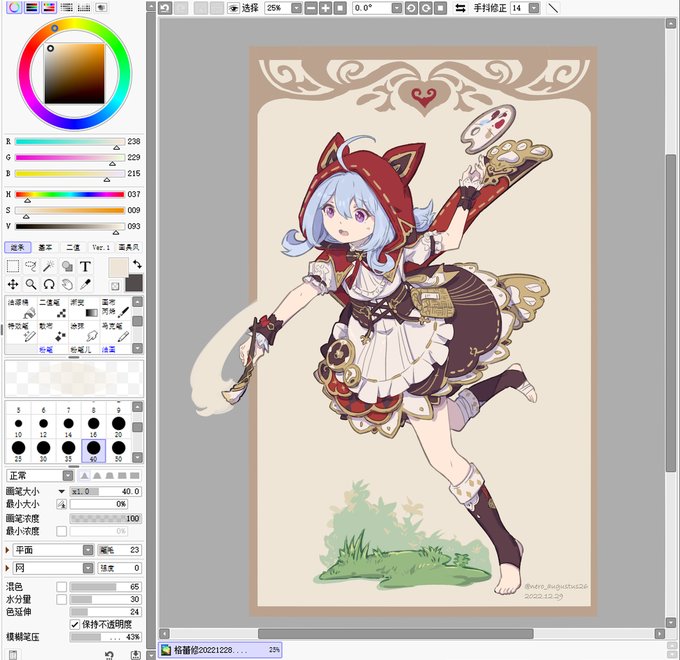Select the Hand pan tool
The width and height of the screenshot is (680, 660).
pyautogui.click(x=67, y=284)
